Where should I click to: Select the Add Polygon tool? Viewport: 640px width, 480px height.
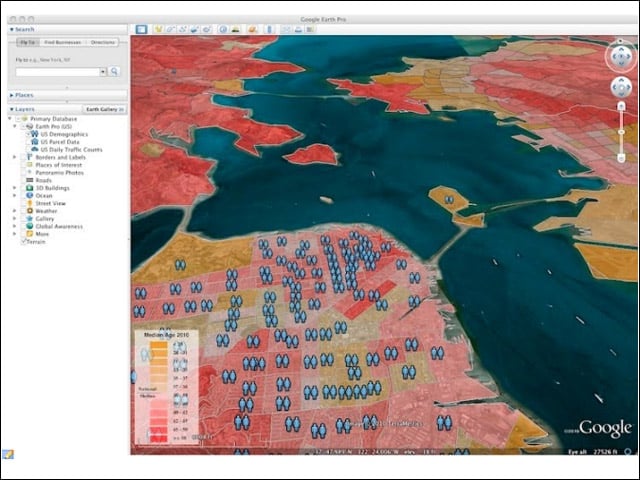170,29
